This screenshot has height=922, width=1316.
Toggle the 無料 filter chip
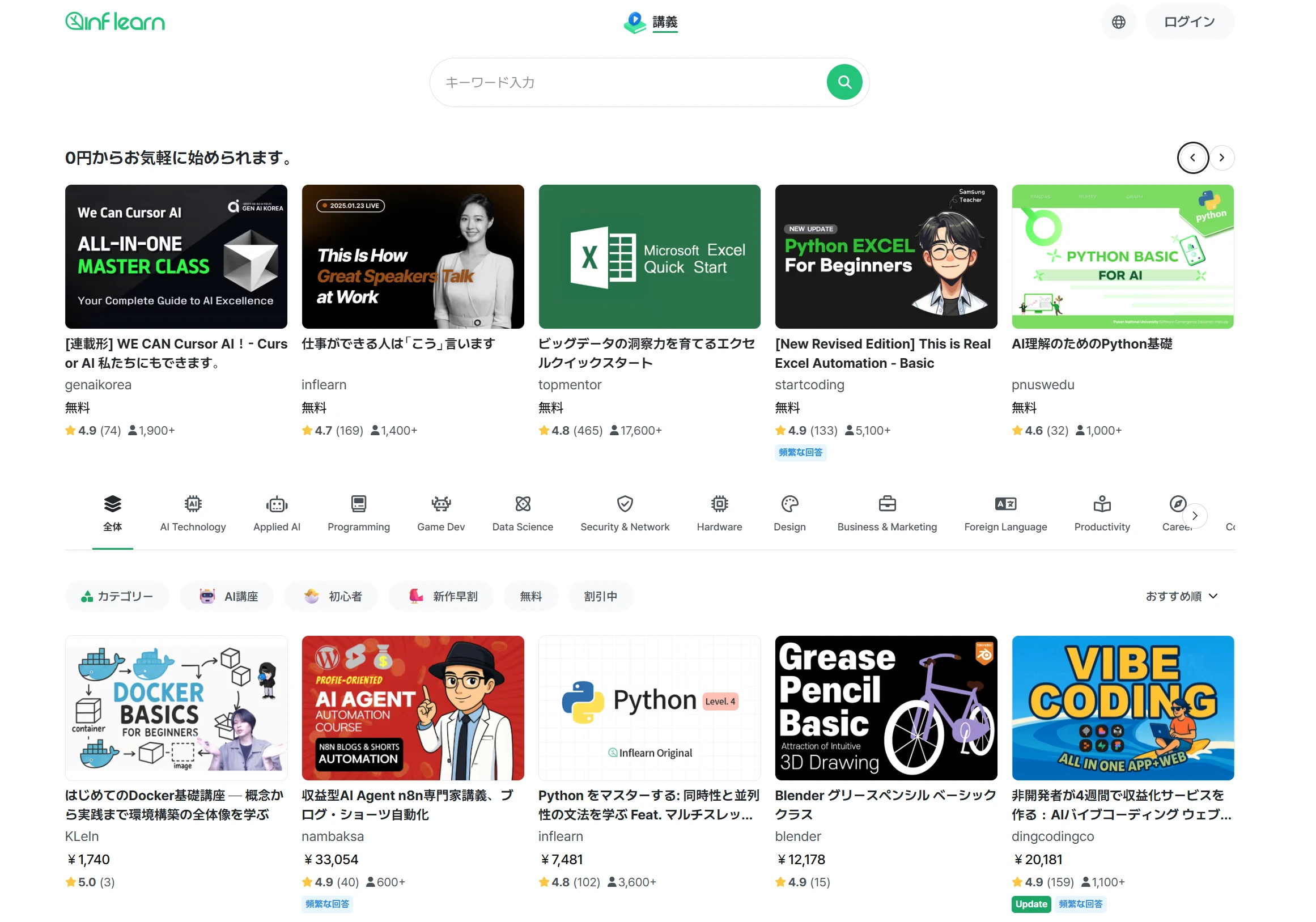(x=530, y=597)
